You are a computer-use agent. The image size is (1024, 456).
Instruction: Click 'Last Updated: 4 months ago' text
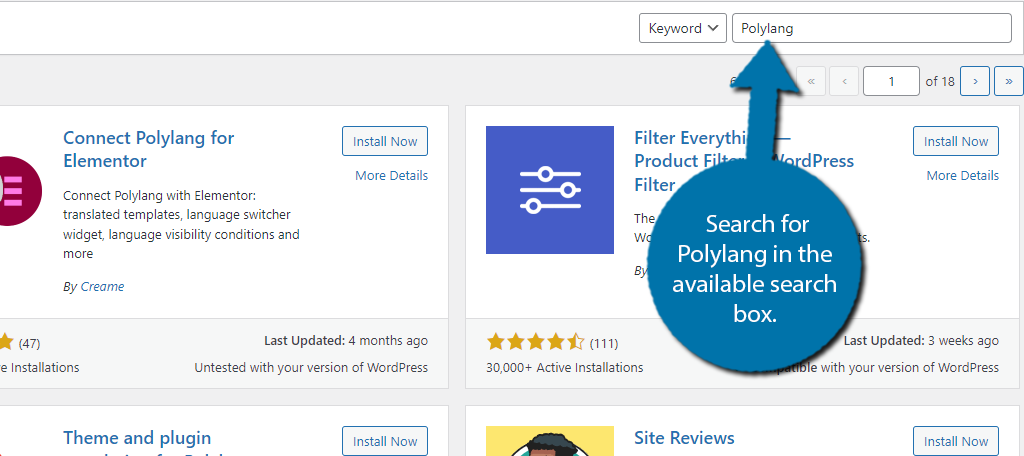[346, 340]
